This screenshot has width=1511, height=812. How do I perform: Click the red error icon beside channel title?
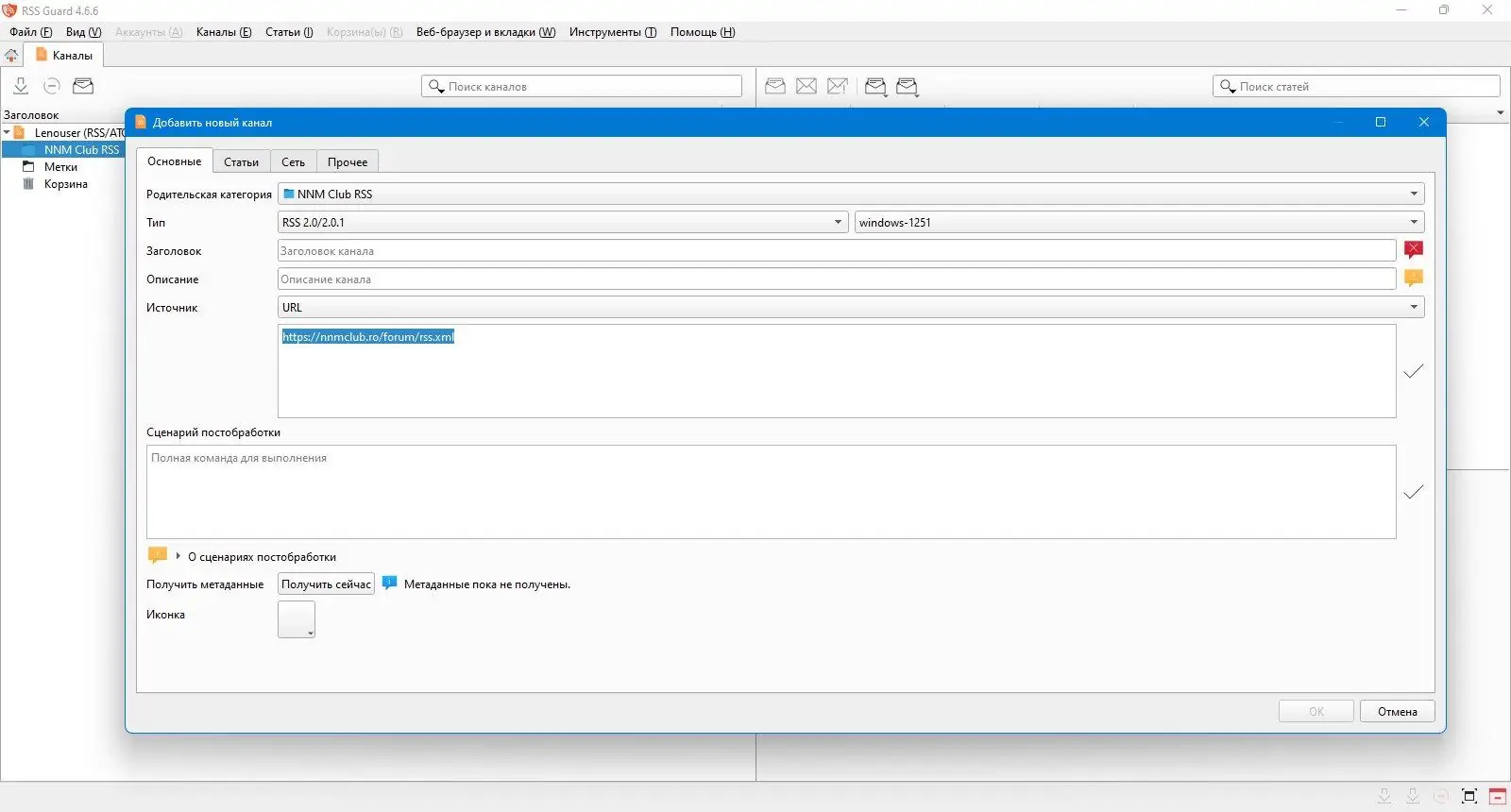(1414, 249)
